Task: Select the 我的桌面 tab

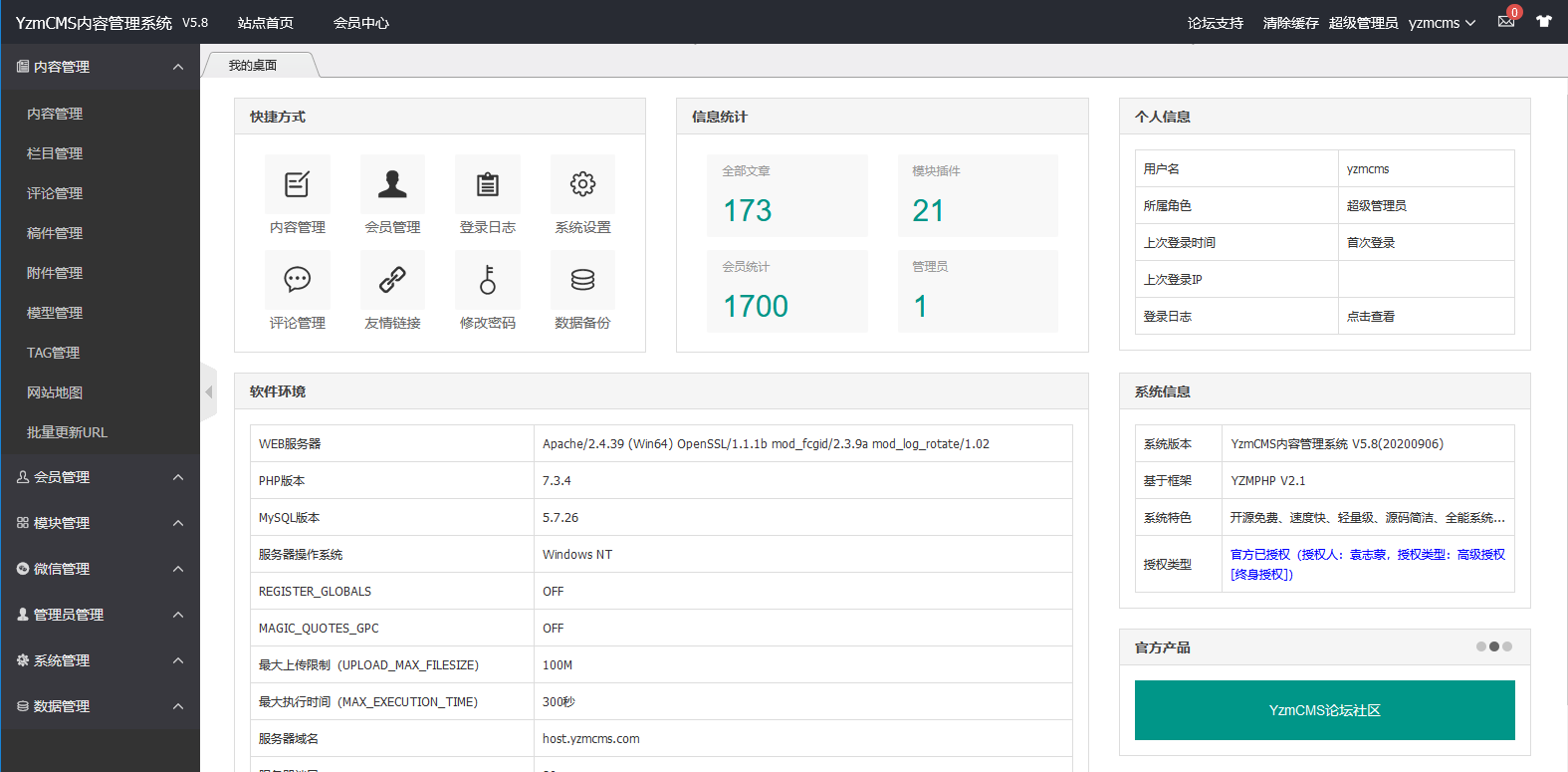Action: [254, 66]
